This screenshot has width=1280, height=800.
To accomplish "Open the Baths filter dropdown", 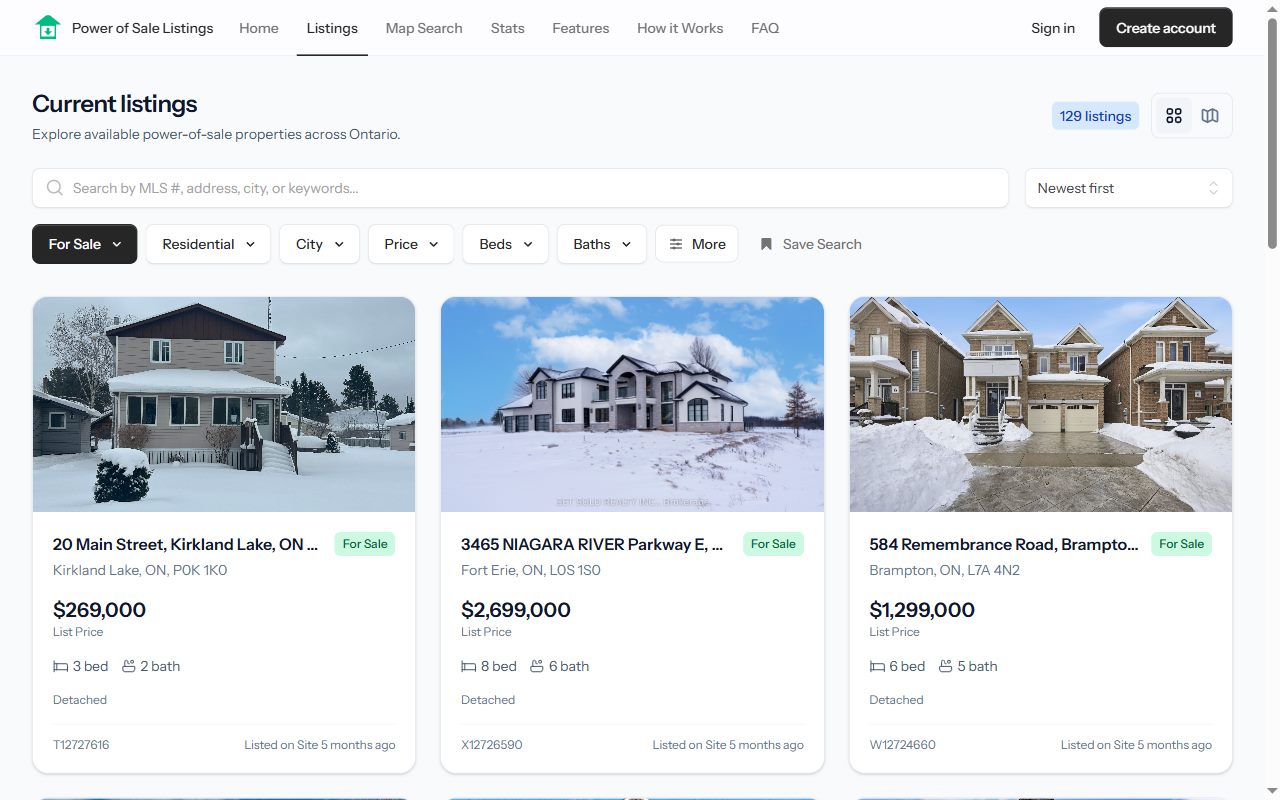I will (x=601, y=244).
